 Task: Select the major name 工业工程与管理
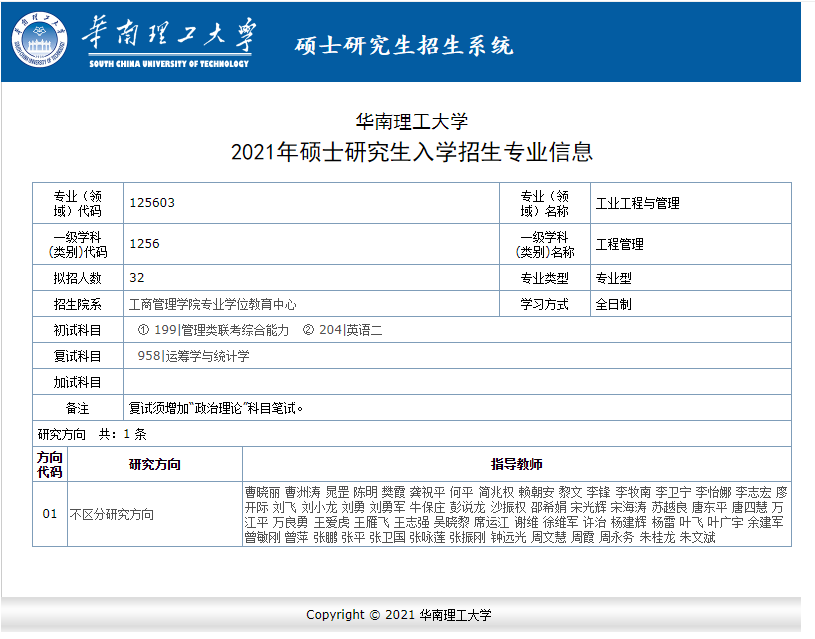[x=637, y=203]
